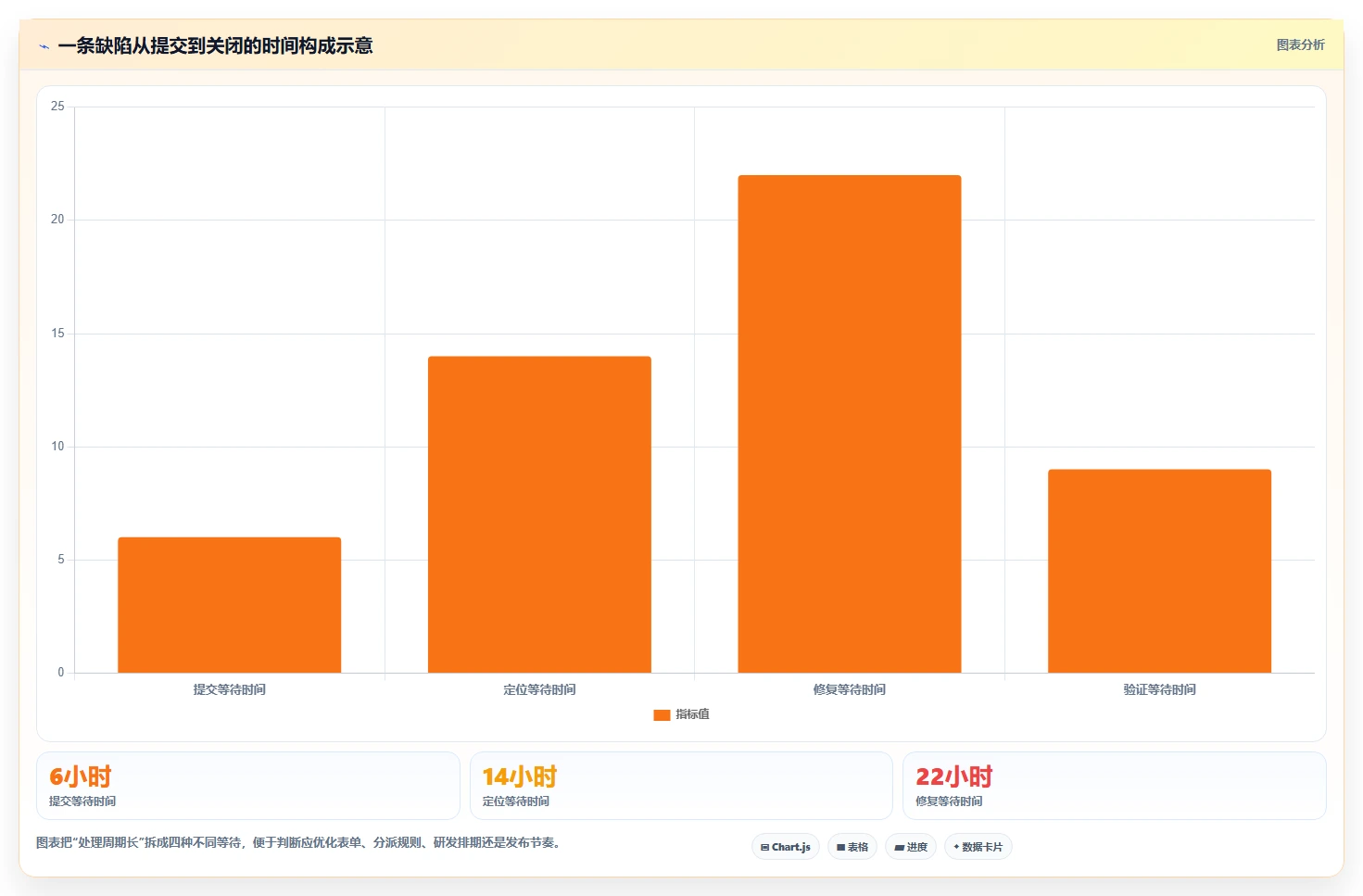Click the 表格 tag chip
The image size is (1363, 896).
pyautogui.click(x=852, y=847)
